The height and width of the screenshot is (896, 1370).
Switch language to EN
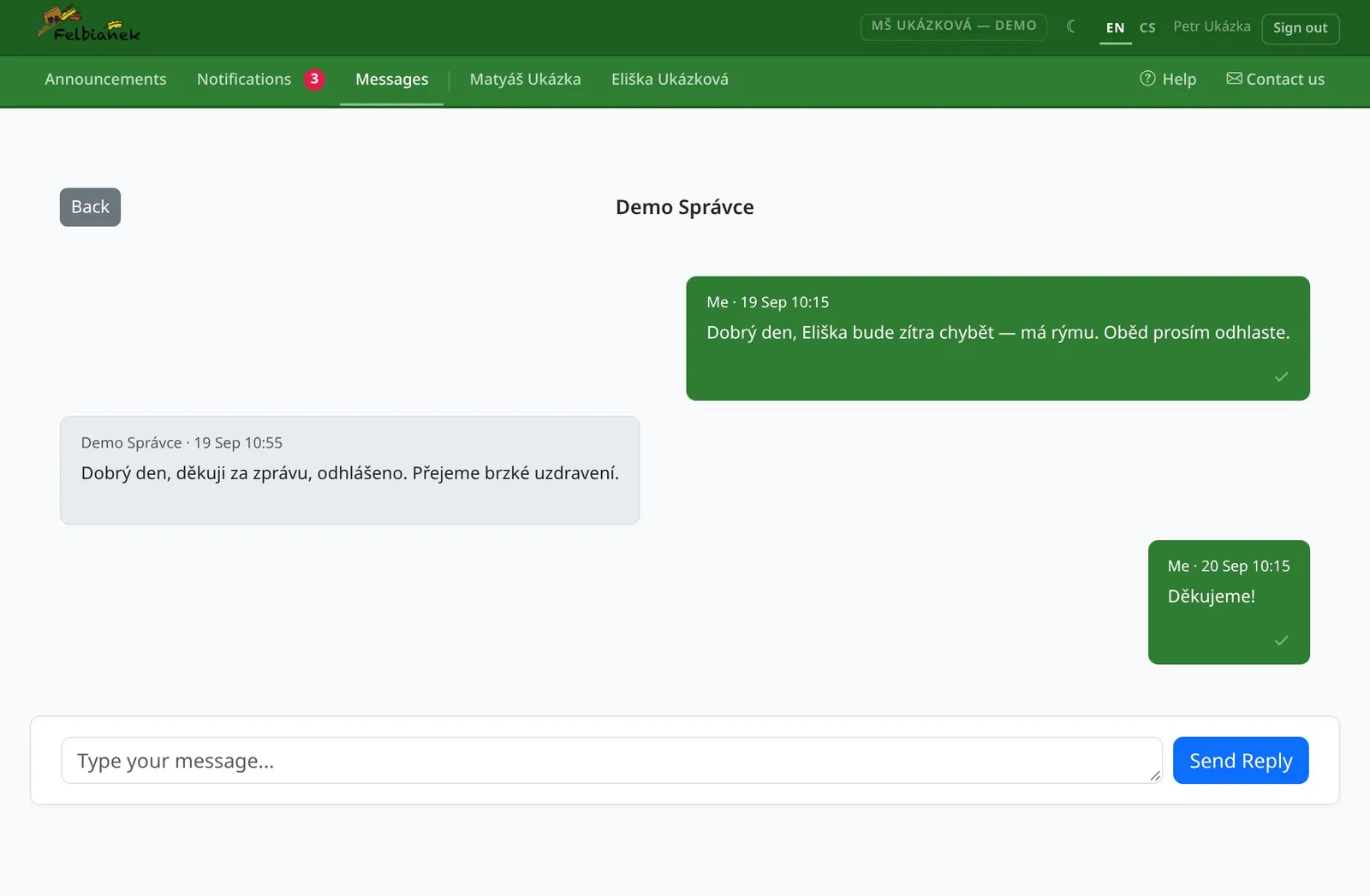[x=1115, y=27]
